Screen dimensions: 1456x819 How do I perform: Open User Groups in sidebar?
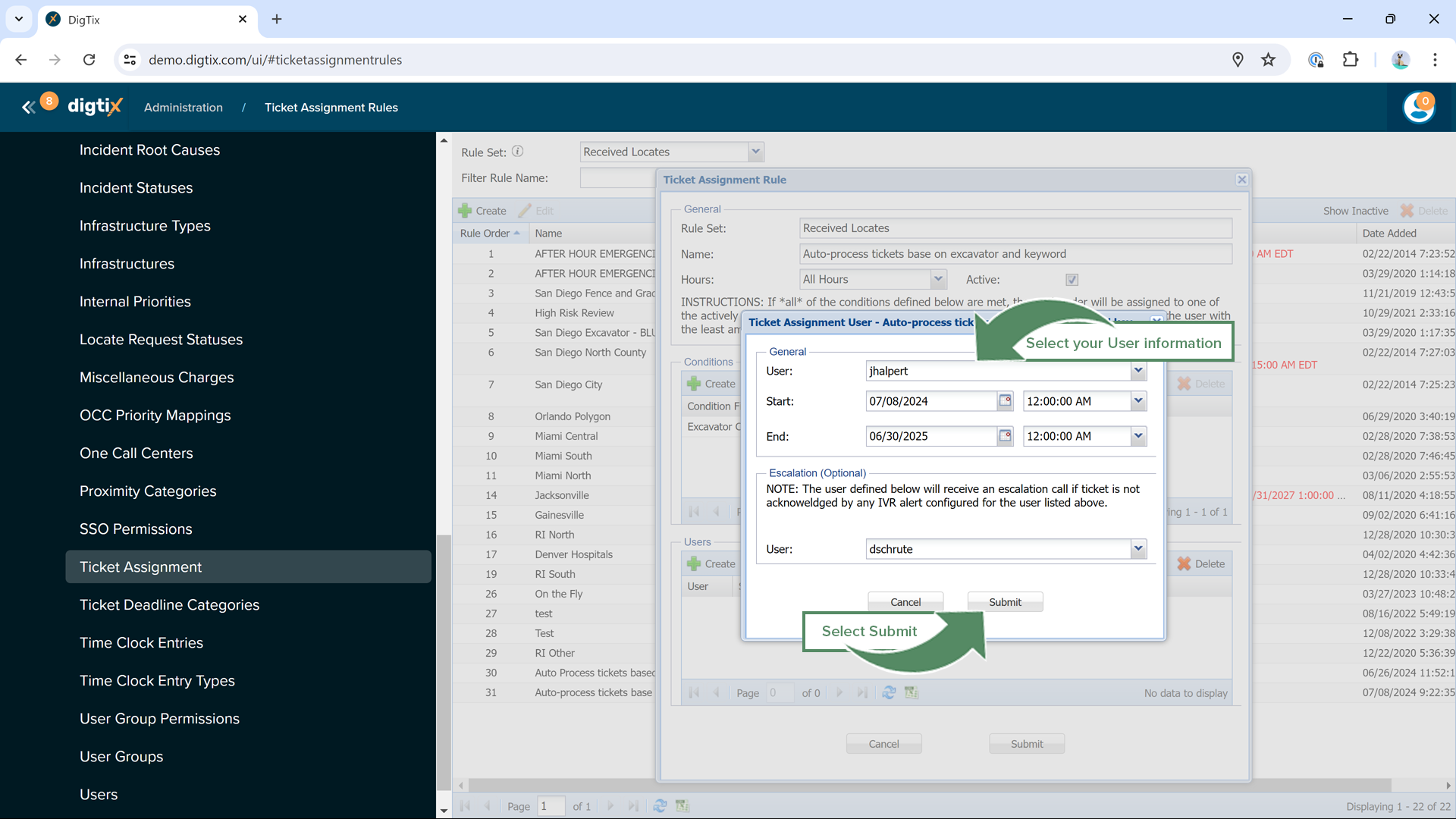coord(121,757)
